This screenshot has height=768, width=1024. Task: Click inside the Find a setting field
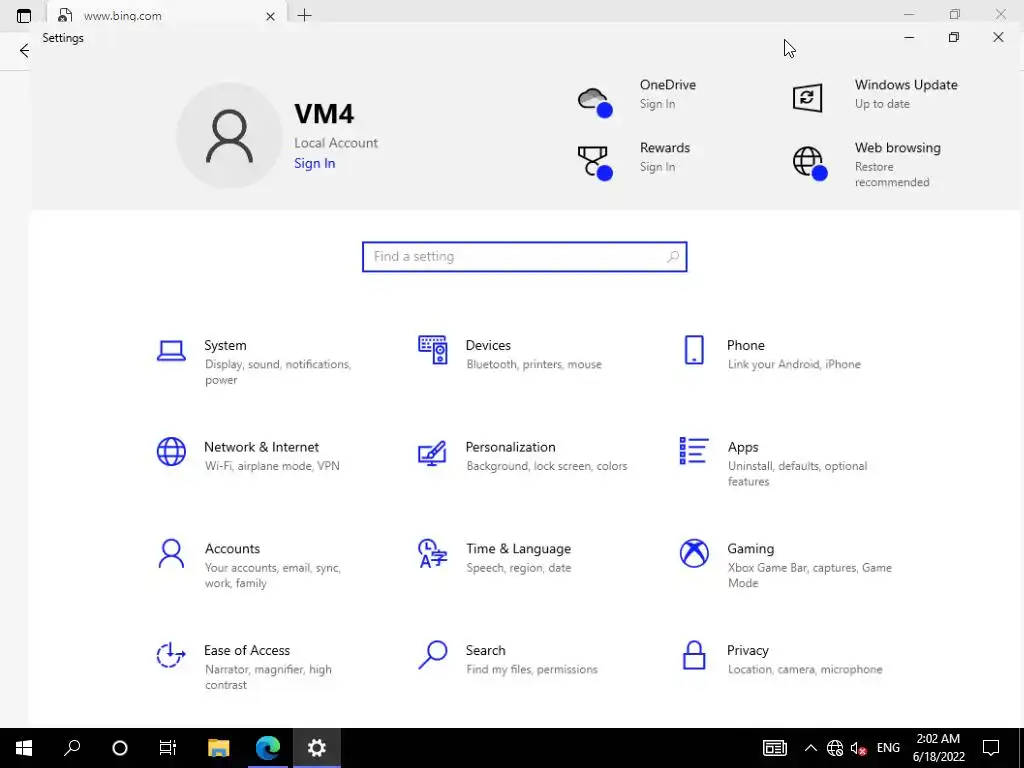tap(524, 257)
